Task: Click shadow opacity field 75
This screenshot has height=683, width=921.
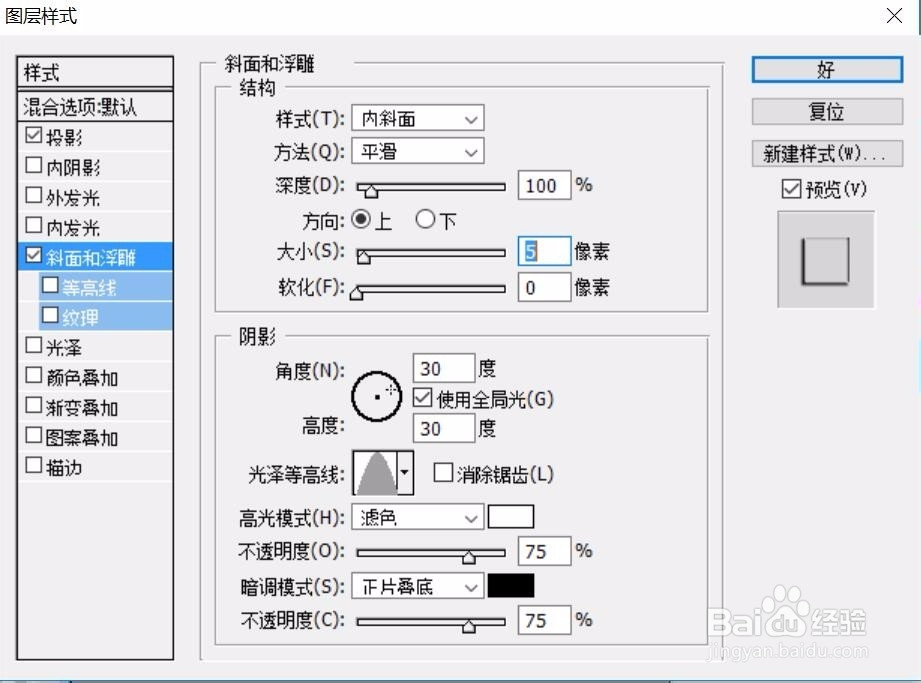Action: point(544,620)
